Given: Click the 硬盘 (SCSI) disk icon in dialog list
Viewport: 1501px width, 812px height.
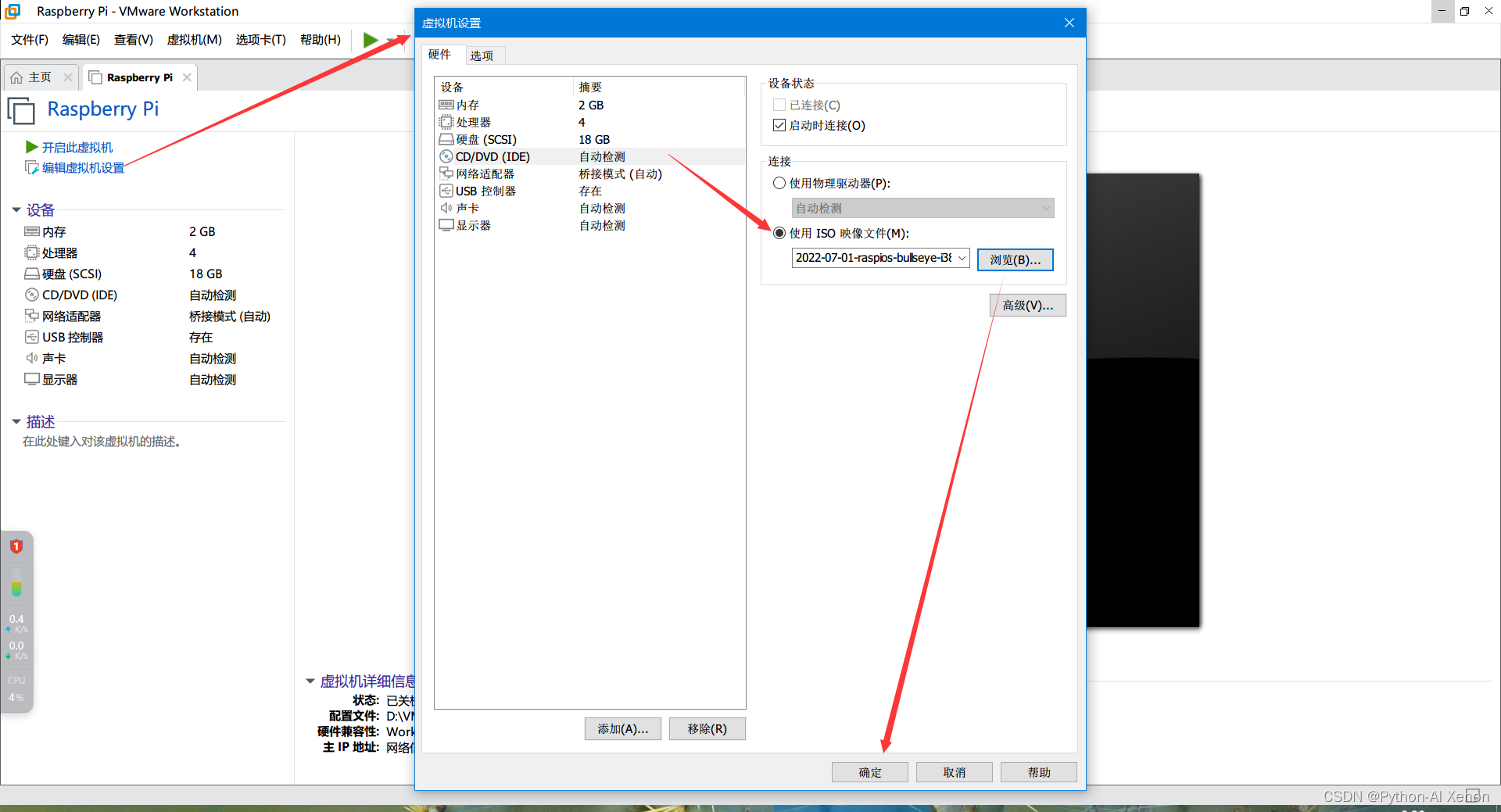Looking at the screenshot, I should [446, 139].
